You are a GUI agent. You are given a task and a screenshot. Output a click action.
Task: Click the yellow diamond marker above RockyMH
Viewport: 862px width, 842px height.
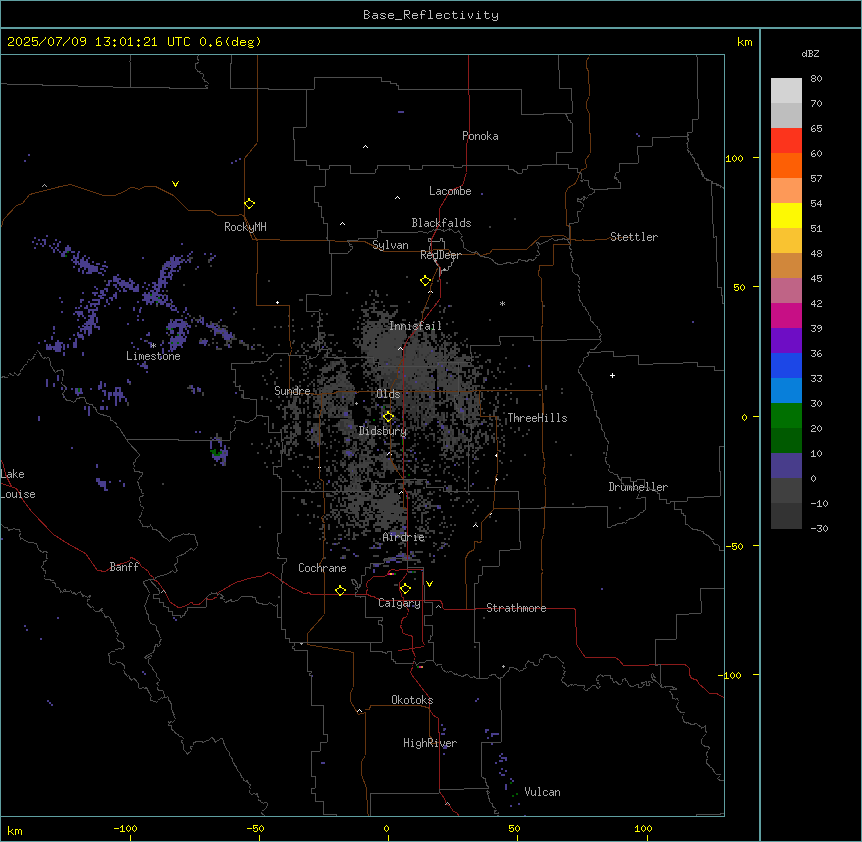click(250, 203)
